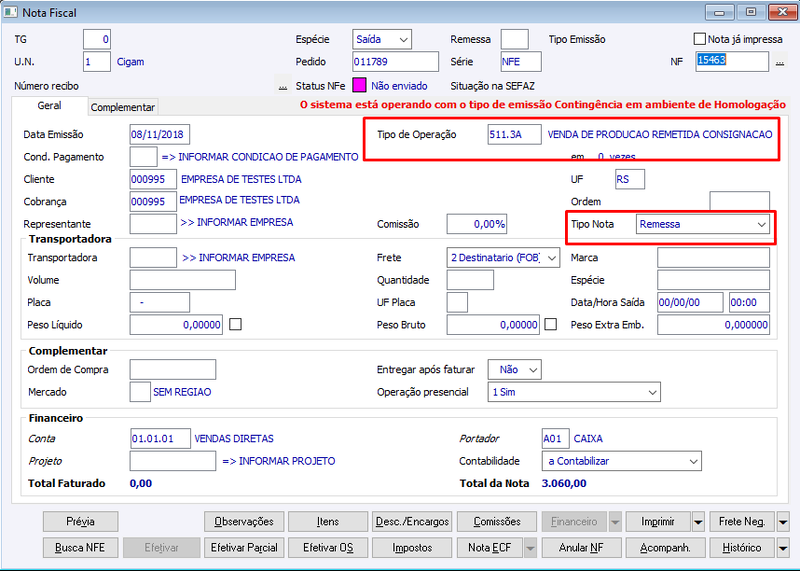Screen dimensions: 800x571
Task: Open the arrow beside Frete Neg. button
Action: tap(783, 522)
